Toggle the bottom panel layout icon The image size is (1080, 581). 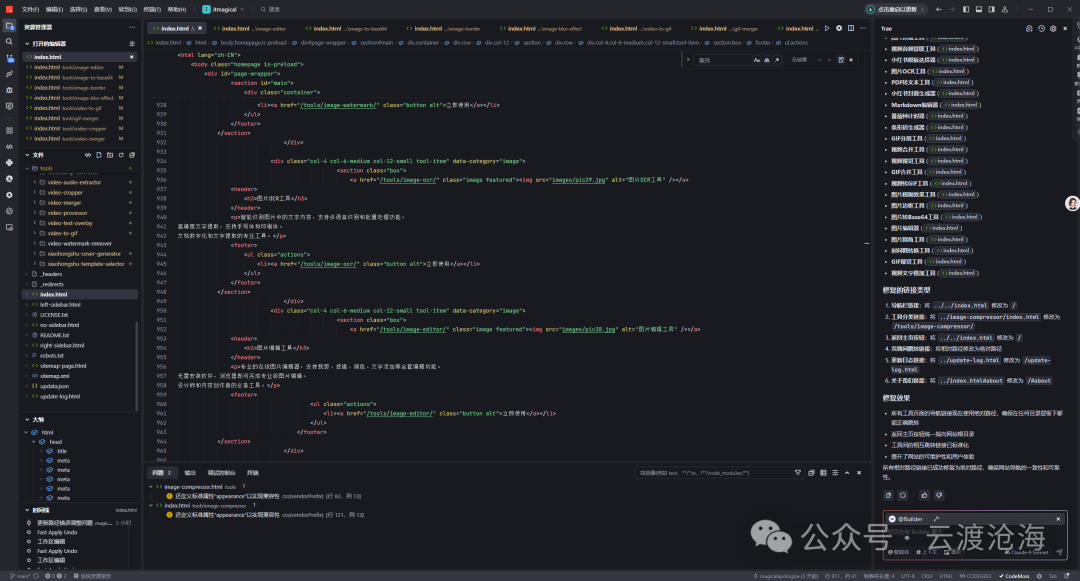979,10
